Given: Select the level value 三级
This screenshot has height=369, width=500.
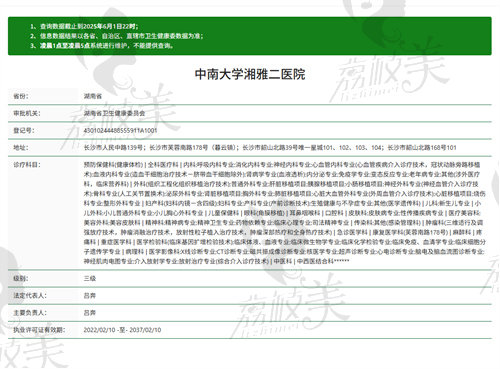Looking at the screenshot, I should point(90,278).
